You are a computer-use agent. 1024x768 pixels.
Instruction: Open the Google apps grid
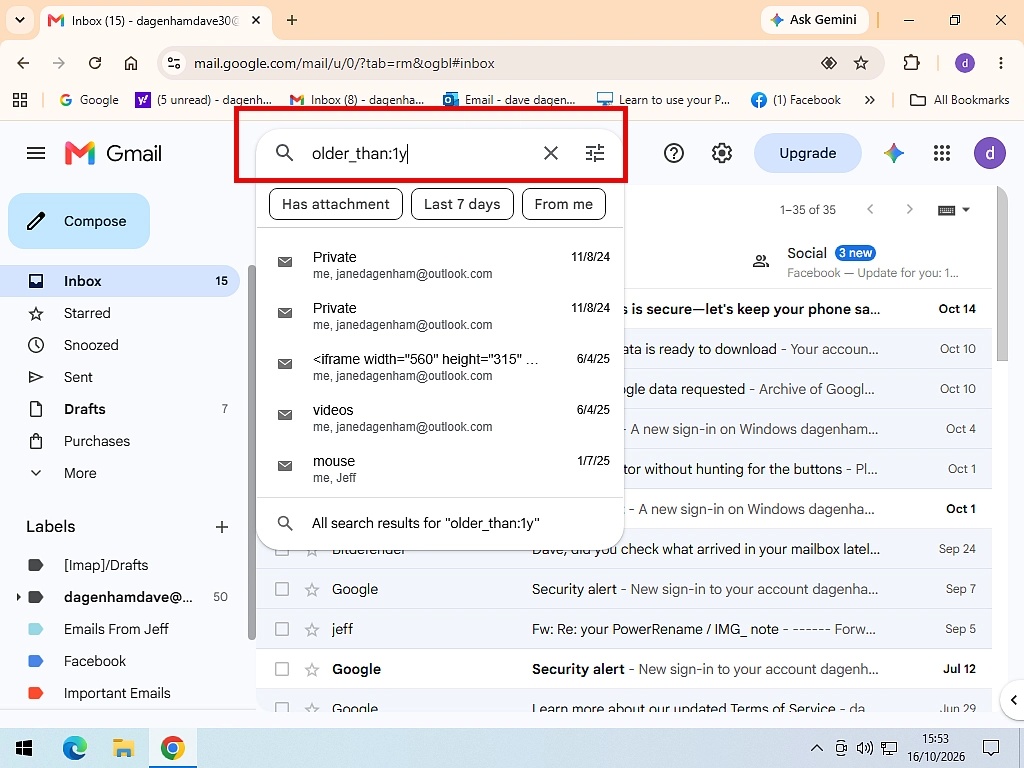pyautogui.click(x=942, y=153)
